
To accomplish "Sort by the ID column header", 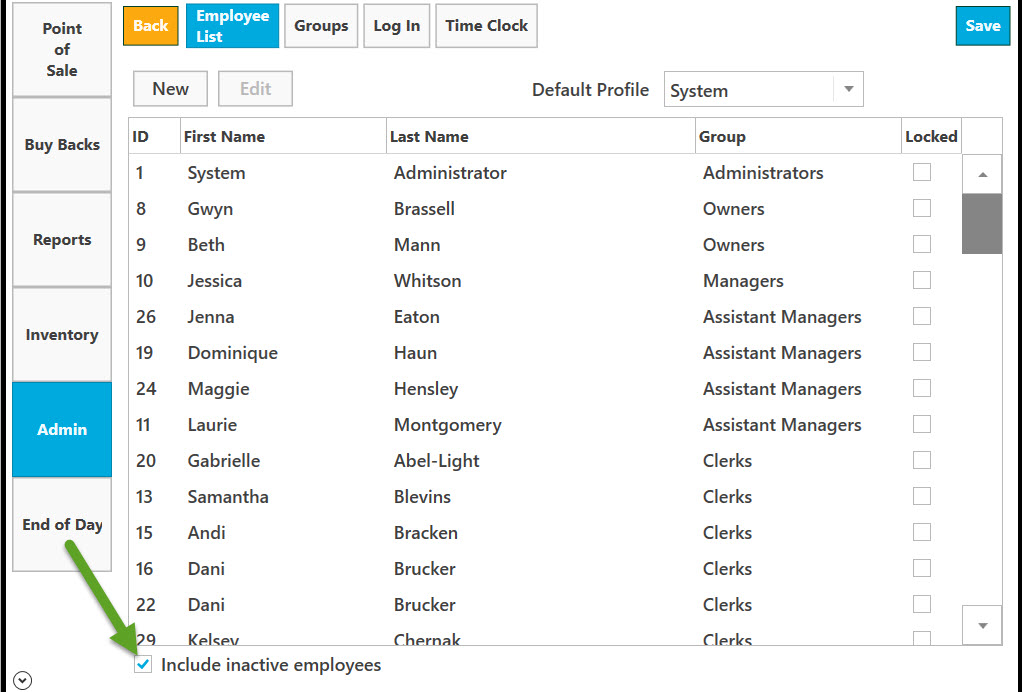I will (x=154, y=136).
